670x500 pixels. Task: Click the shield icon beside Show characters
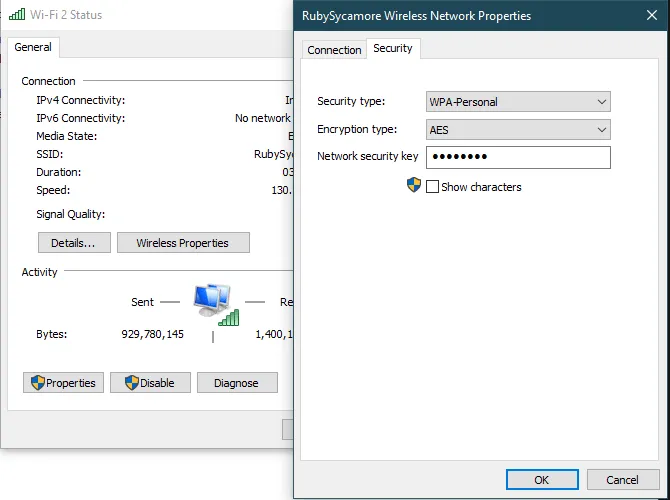click(x=414, y=186)
